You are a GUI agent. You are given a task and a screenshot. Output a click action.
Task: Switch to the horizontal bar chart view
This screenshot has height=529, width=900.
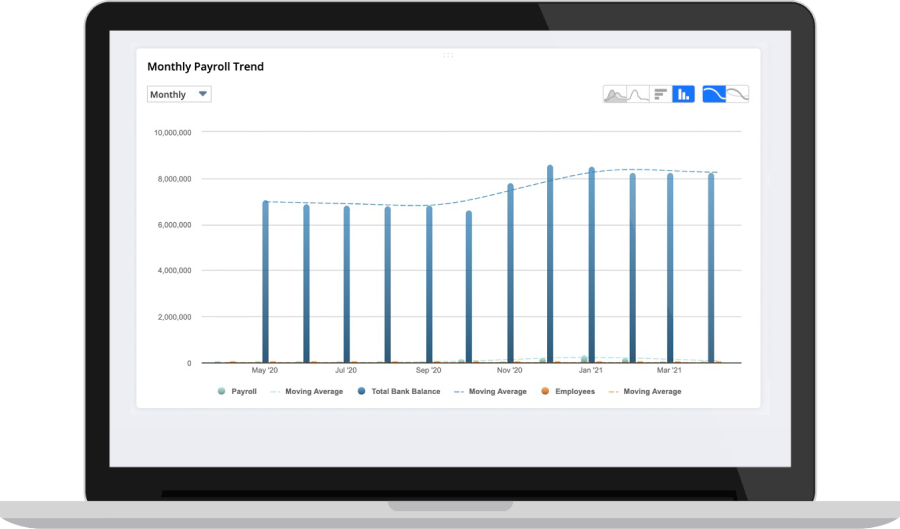pyautogui.click(x=661, y=94)
